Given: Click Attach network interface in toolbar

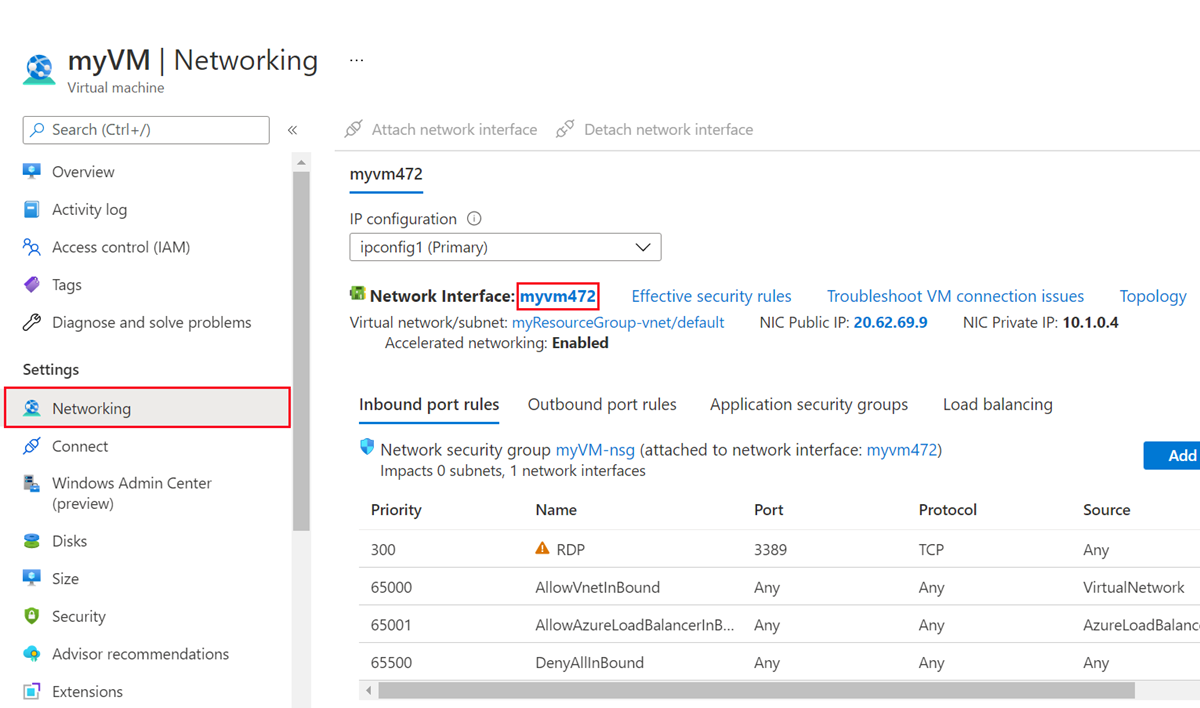Looking at the screenshot, I should tap(441, 130).
